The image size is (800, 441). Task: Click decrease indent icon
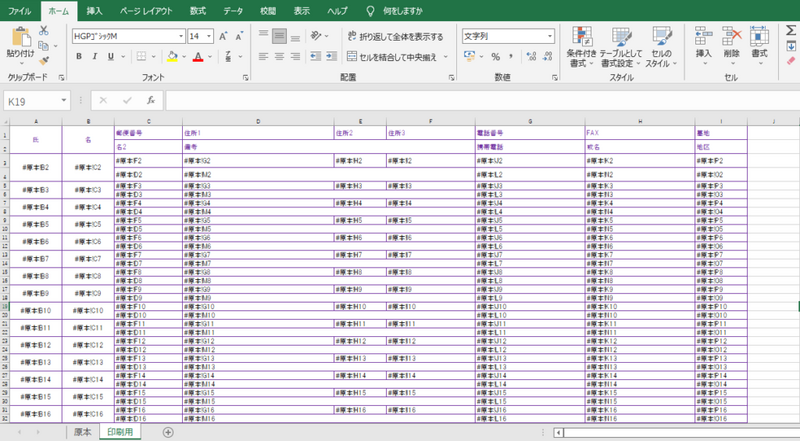click(x=315, y=57)
